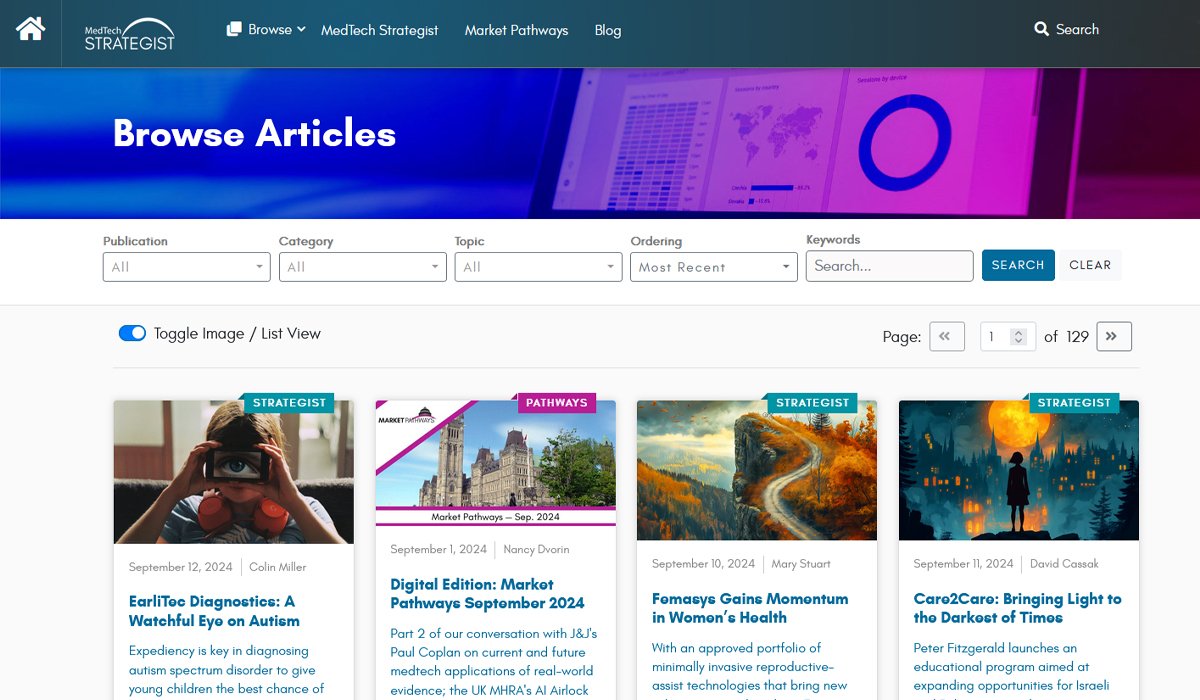
Task: Open the Topic dropdown
Action: click(x=539, y=267)
